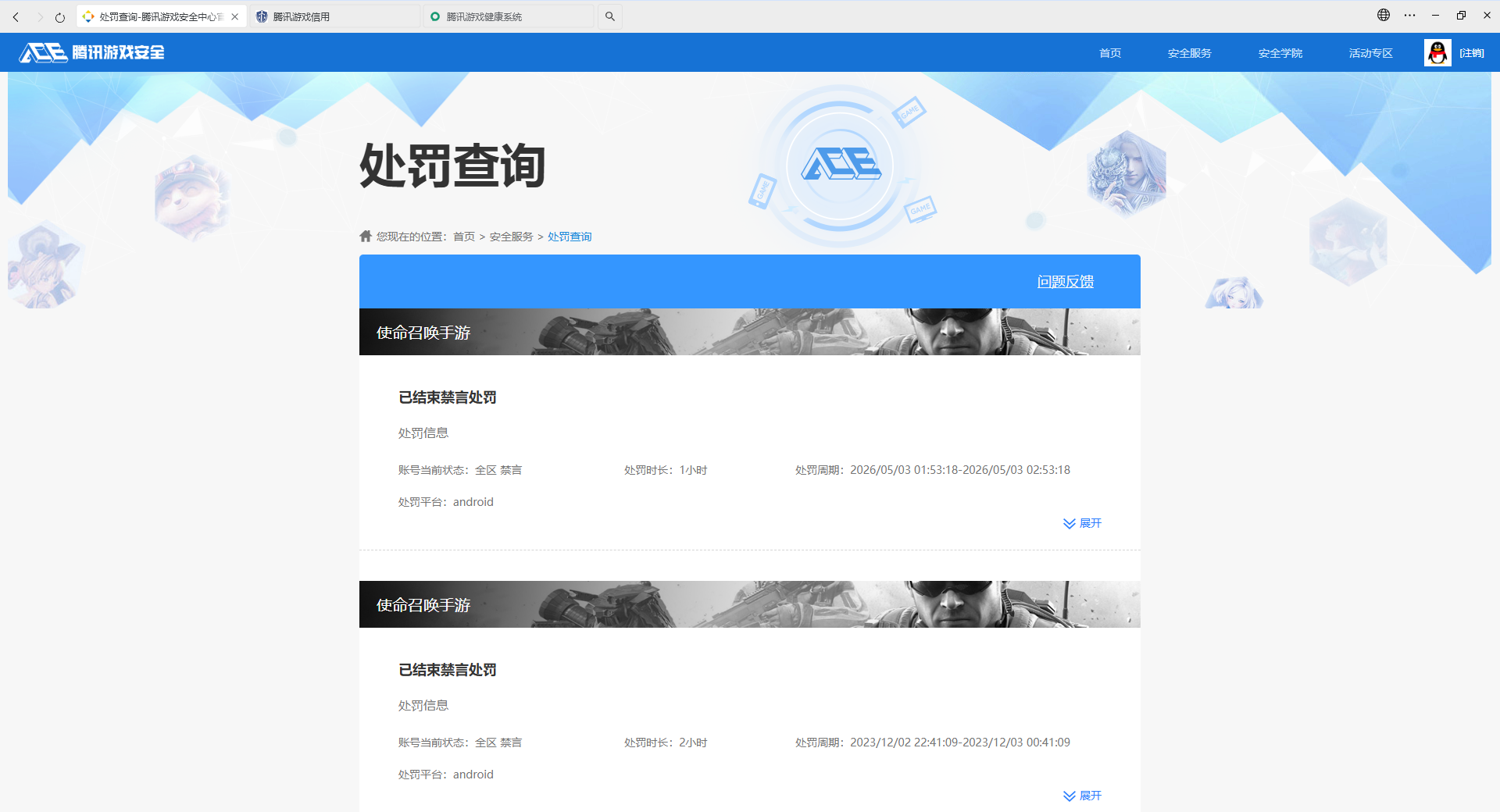The width and height of the screenshot is (1500, 812).
Task: Click the 处罚时长：1小时 text
Action: 666,470
